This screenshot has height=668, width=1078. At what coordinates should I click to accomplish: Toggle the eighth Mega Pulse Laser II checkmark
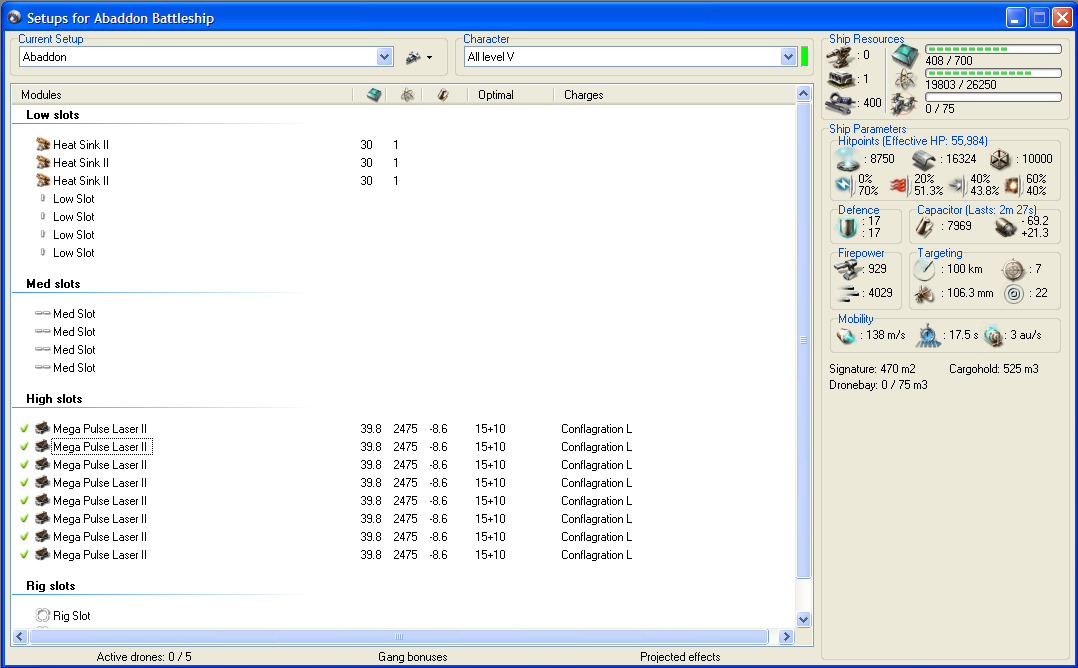[x=24, y=555]
